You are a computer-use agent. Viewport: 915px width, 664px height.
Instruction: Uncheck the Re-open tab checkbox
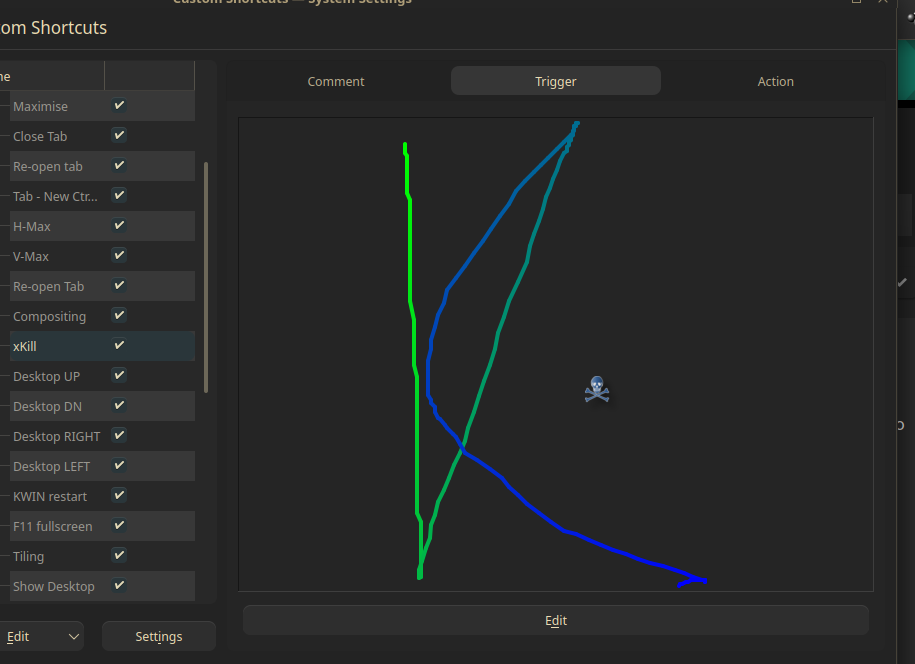pos(119,166)
